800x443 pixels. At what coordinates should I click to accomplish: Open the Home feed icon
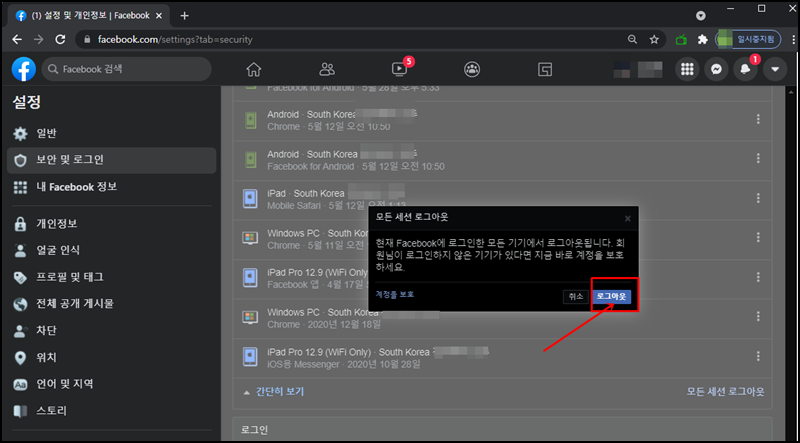[x=254, y=69]
